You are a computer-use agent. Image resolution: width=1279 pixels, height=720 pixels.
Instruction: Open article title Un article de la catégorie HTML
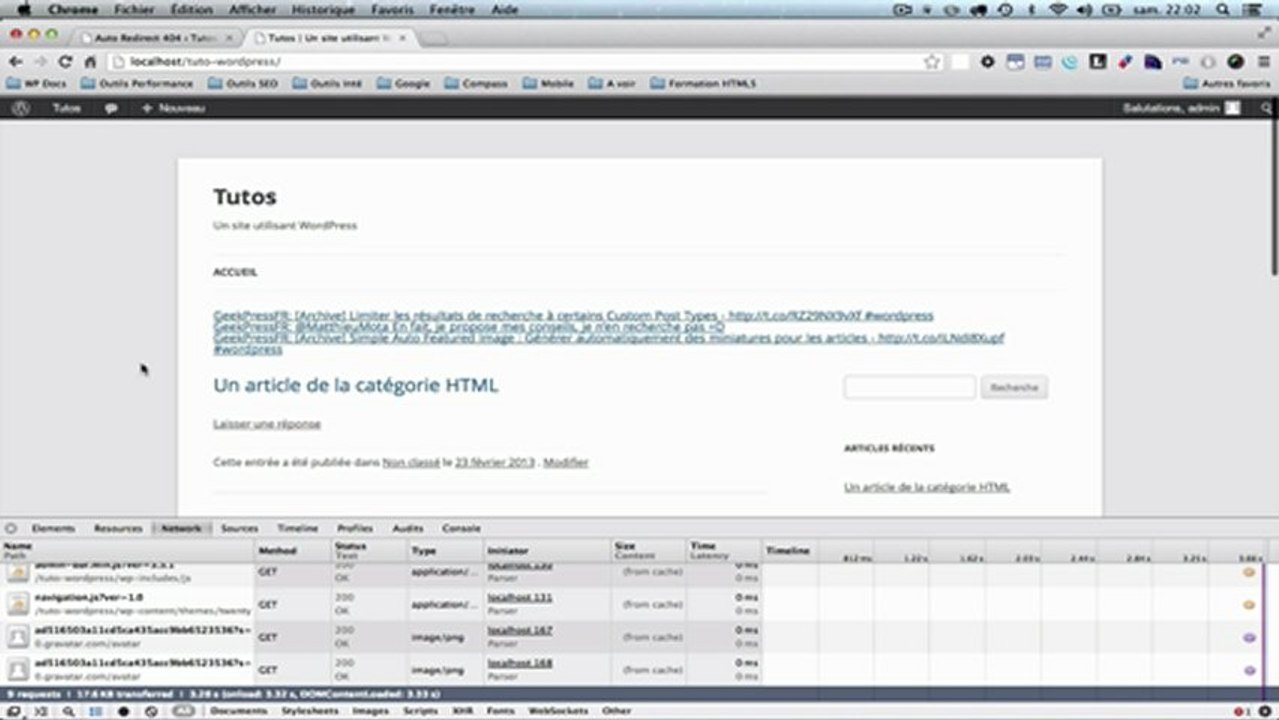coord(355,385)
